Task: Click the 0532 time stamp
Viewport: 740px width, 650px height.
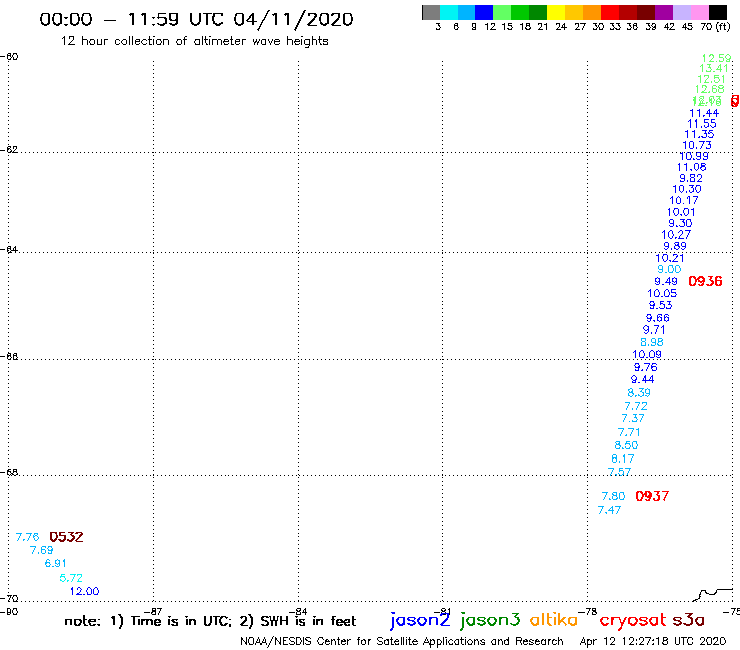Action: [66, 537]
